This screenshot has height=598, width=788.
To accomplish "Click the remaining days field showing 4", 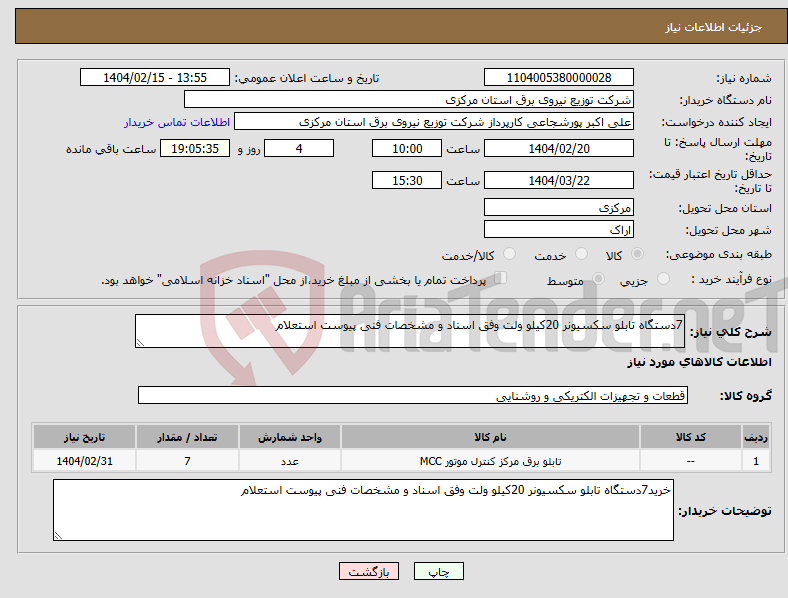I will click(x=299, y=148).
